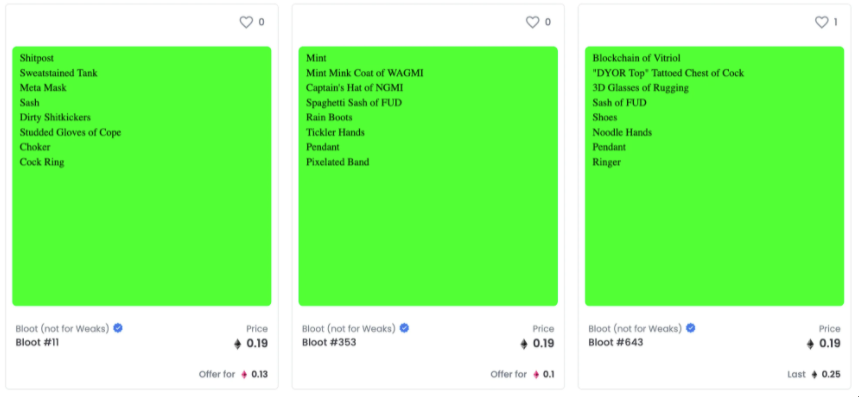Click verified checkmark beside Bloot #353 collection

pos(404,328)
